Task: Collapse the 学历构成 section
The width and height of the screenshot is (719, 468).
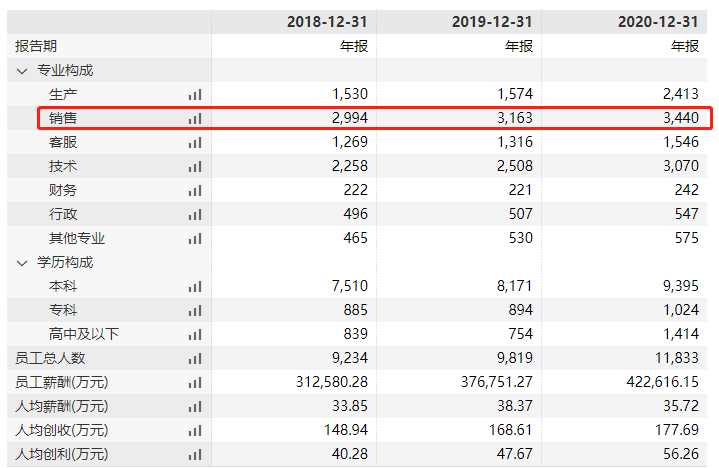Action: pyautogui.click(x=21, y=262)
